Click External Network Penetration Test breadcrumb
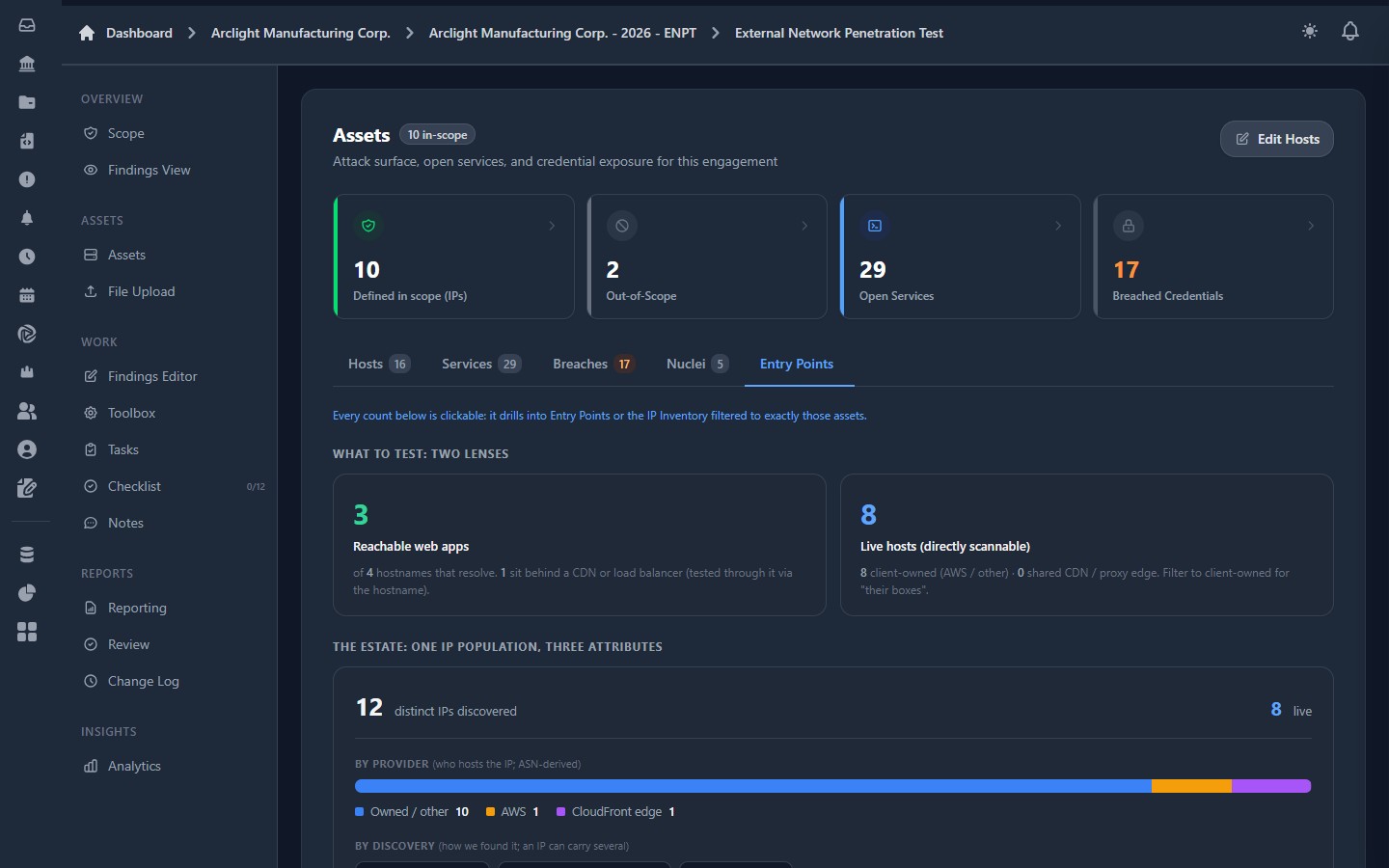Image resolution: width=1389 pixels, height=868 pixels. click(x=839, y=33)
